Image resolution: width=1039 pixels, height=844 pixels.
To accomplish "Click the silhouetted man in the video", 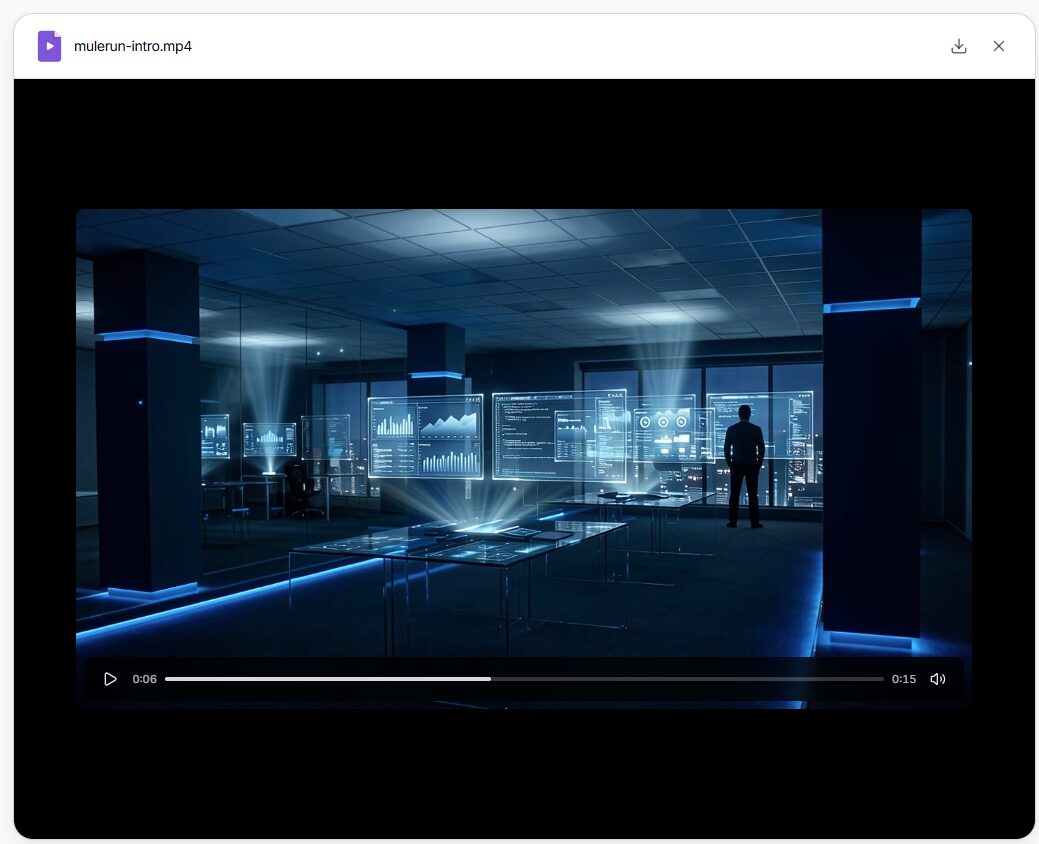I will [x=744, y=465].
